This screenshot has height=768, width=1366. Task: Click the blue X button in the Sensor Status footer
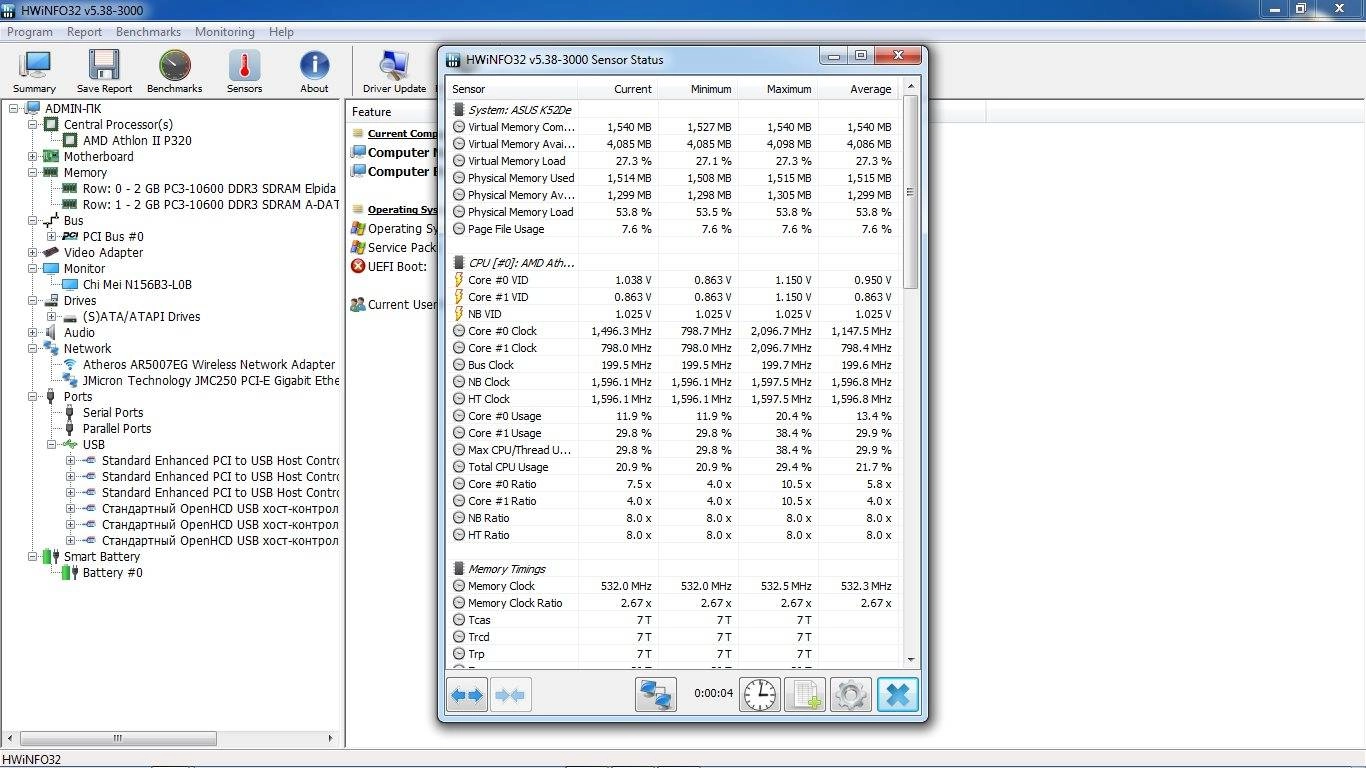click(898, 695)
